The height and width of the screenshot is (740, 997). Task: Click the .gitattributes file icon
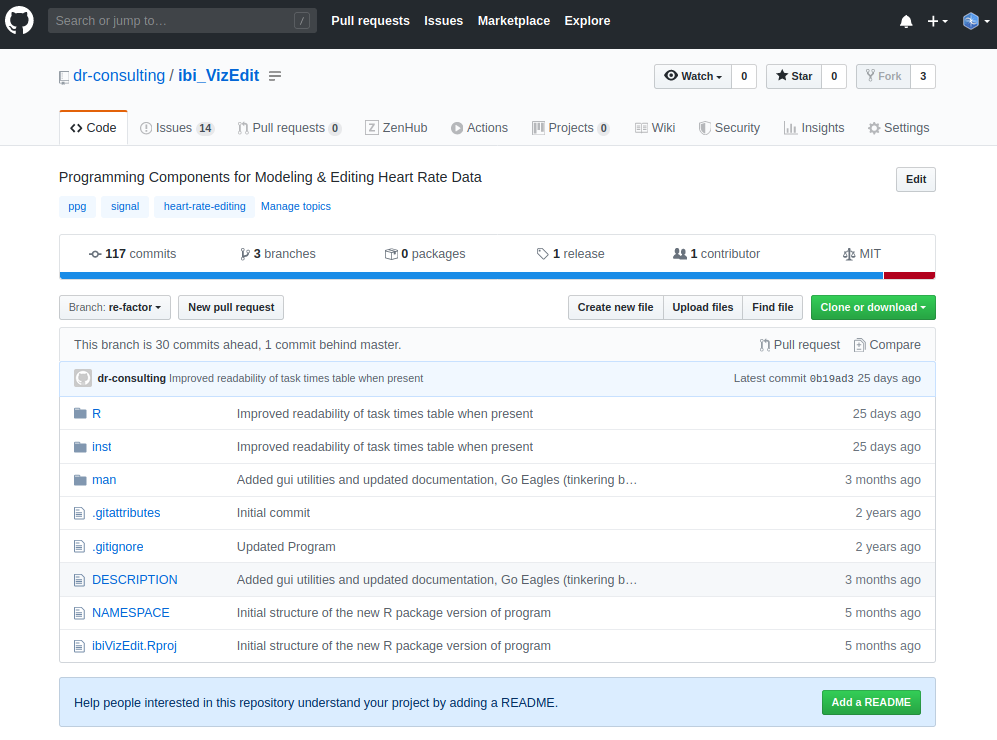(x=79, y=513)
